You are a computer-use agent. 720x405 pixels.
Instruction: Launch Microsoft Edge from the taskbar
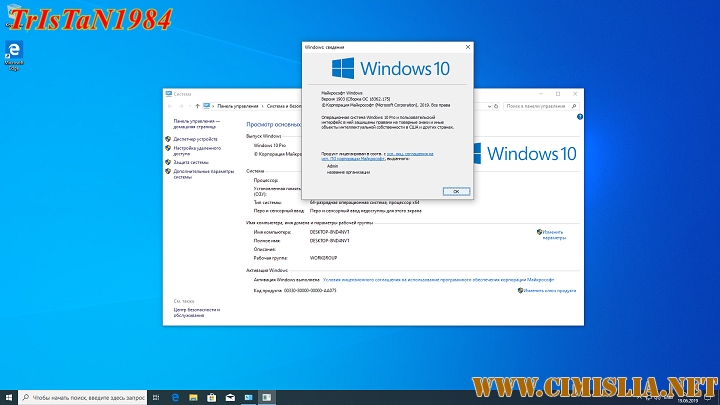pyautogui.click(x=175, y=397)
